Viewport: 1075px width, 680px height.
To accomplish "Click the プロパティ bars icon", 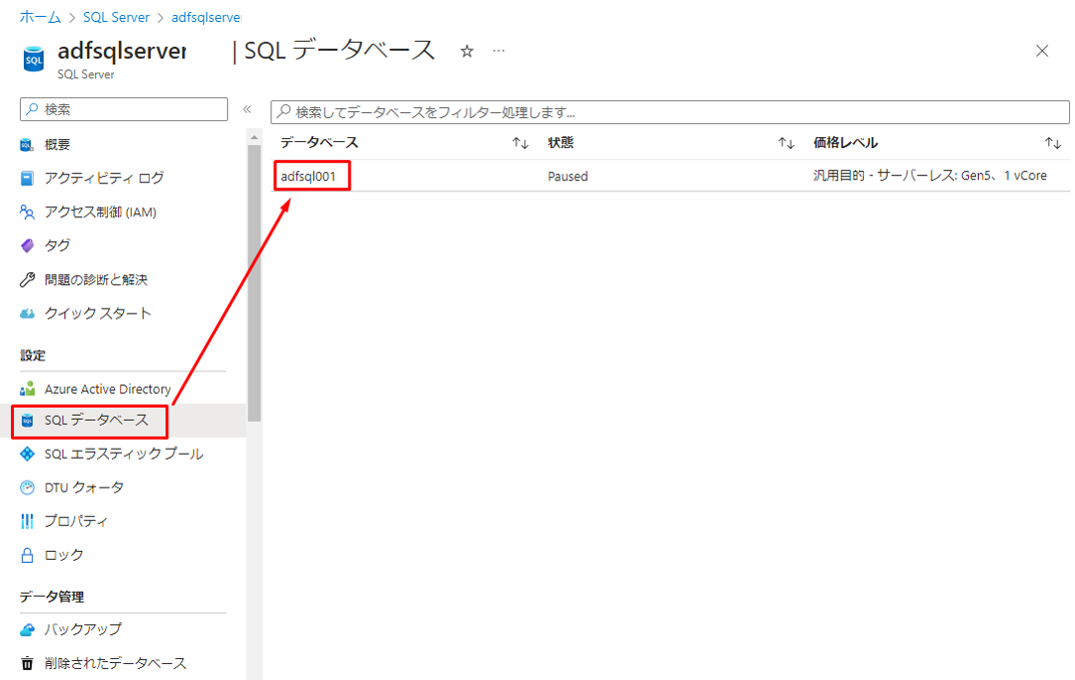I will tap(27, 521).
